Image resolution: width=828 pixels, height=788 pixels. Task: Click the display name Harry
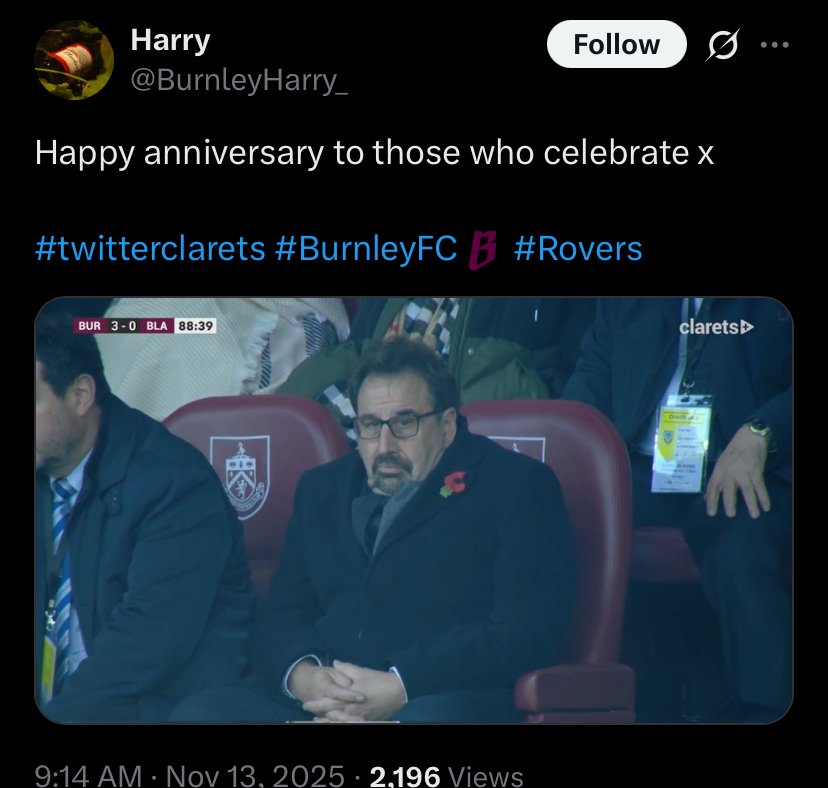(x=170, y=41)
